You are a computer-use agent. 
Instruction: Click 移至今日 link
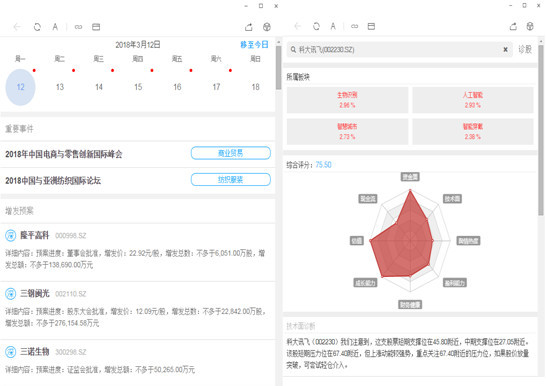point(254,45)
